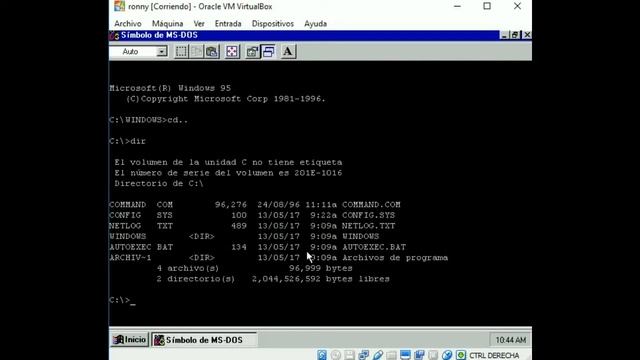Click the 'Microsoft(R) Windows 95' line
This screenshot has height=360, width=640.
pos(170,88)
